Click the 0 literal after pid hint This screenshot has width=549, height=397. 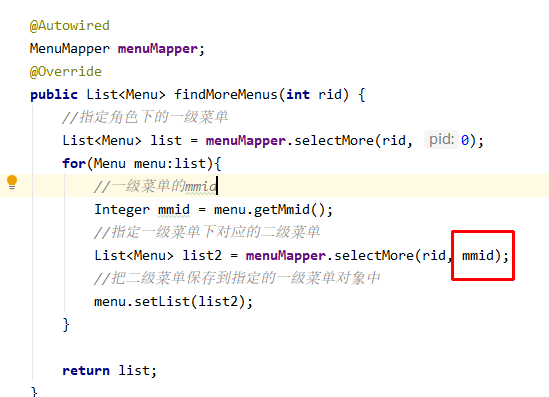[x=465, y=141]
